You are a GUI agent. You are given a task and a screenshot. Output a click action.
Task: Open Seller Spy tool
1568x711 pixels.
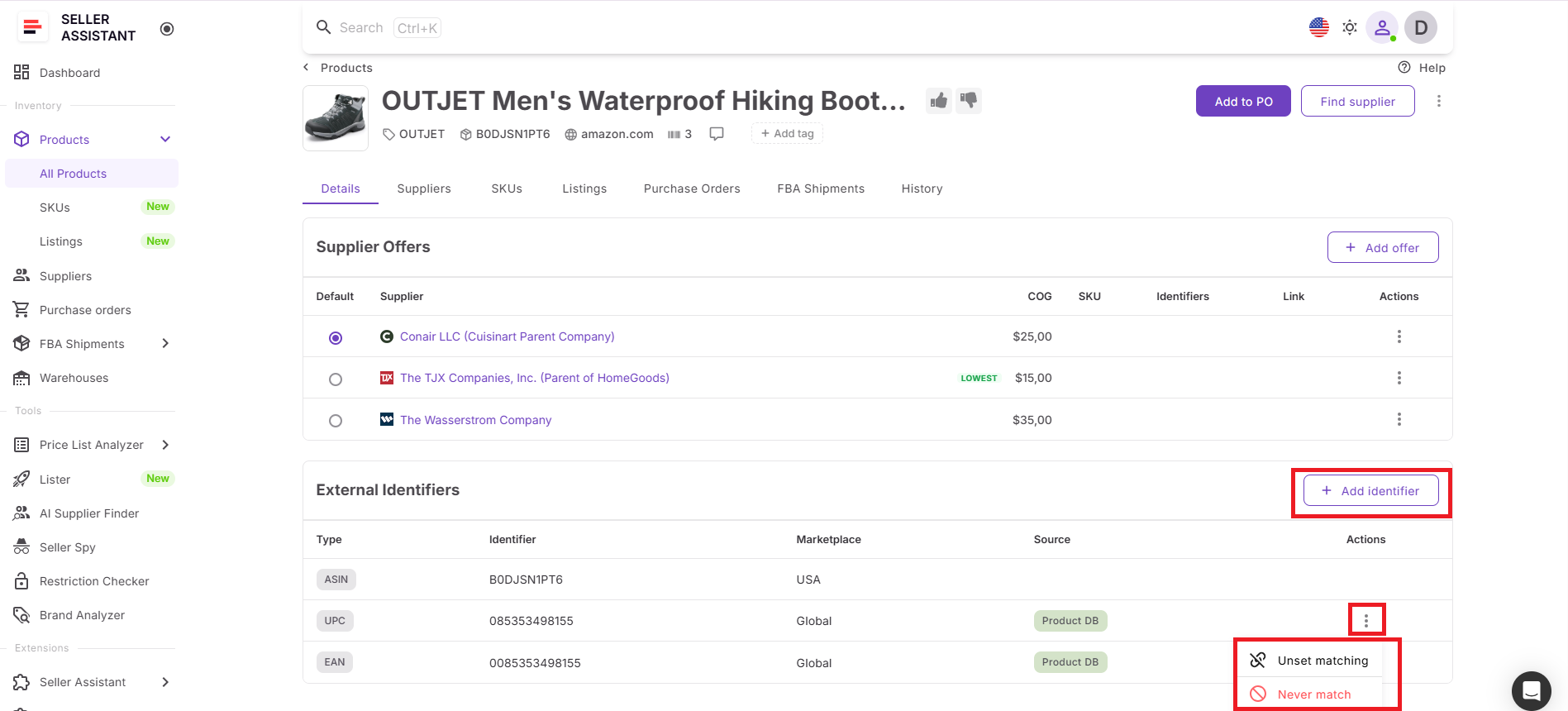pyautogui.click(x=68, y=547)
